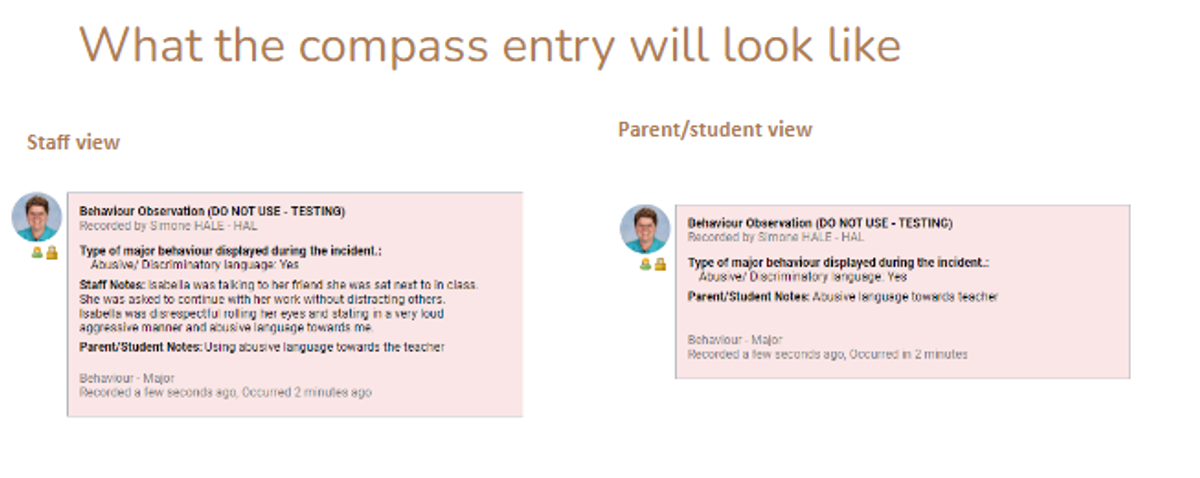Select the Behaviour Observation title in Staff view entry

212,212
